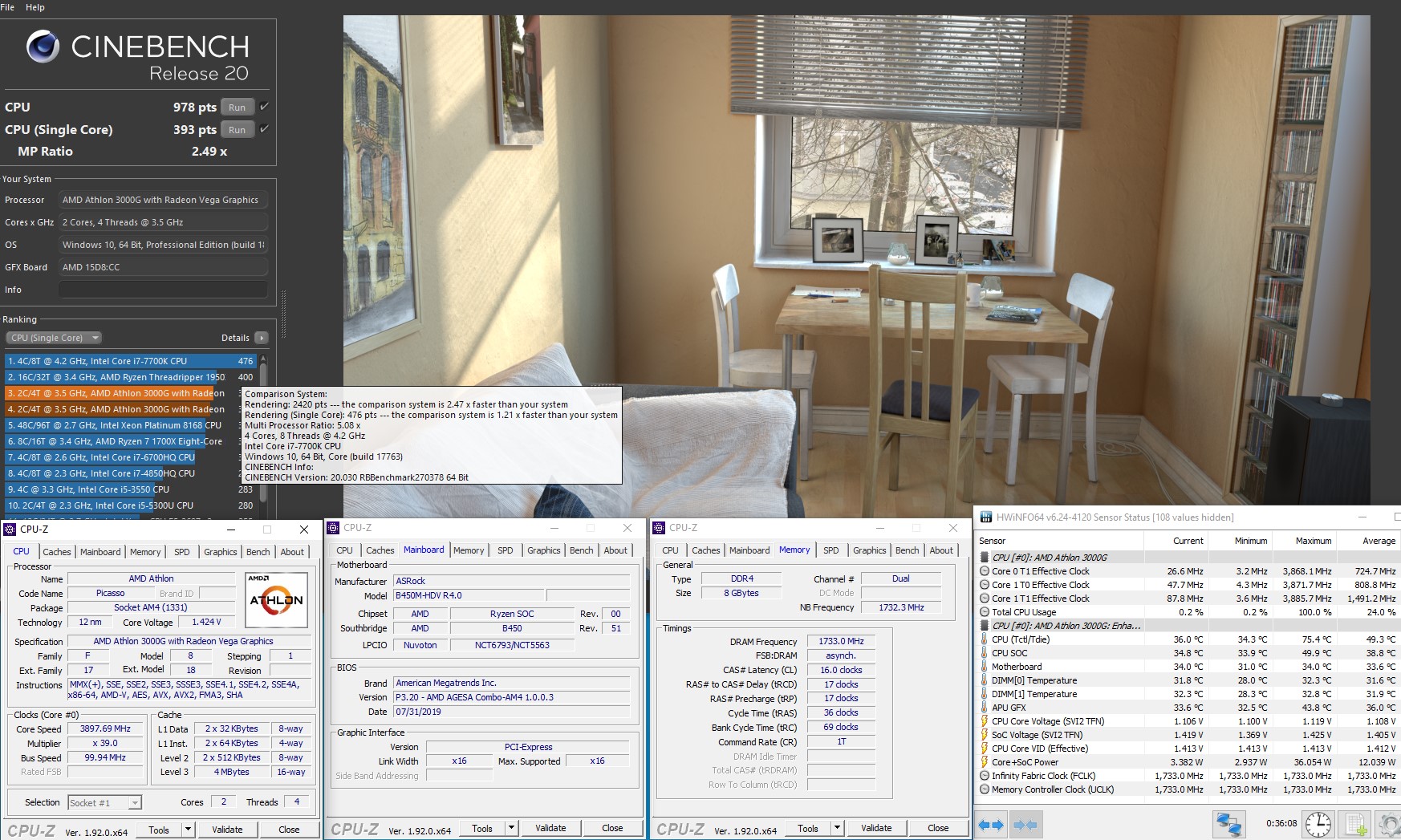The width and height of the screenshot is (1401, 840).
Task: Open Bench tab in first CPU-Z window
Action: pyautogui.click(x=258, y=552)
